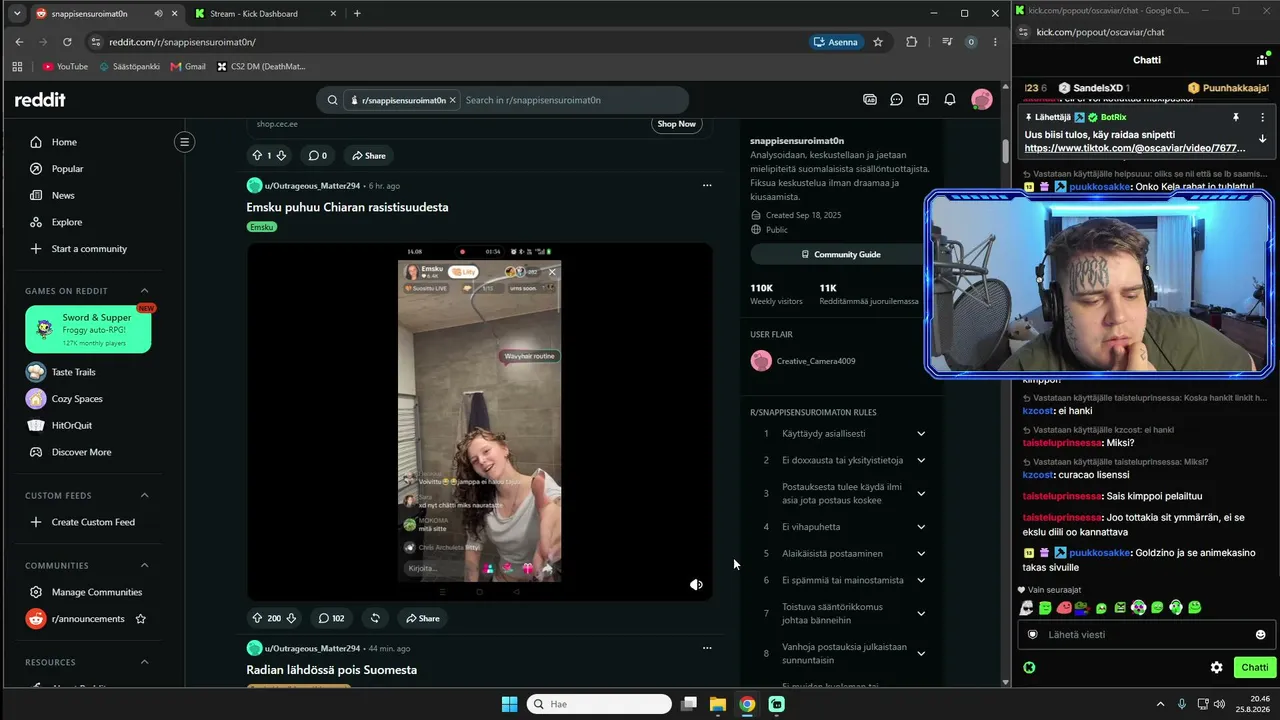Click the Reddit search field
Screen dimensions: 1280x720
574,100
